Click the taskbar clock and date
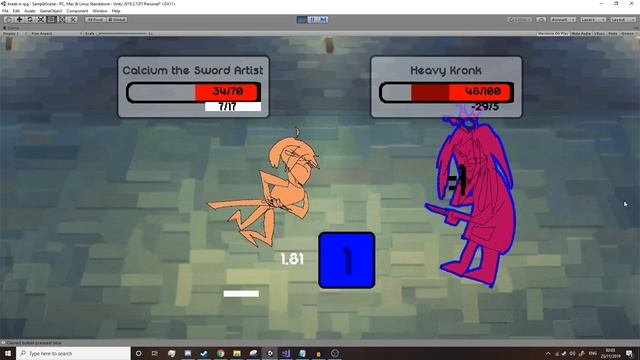This screenshot has width=640, height=360. 611,353
